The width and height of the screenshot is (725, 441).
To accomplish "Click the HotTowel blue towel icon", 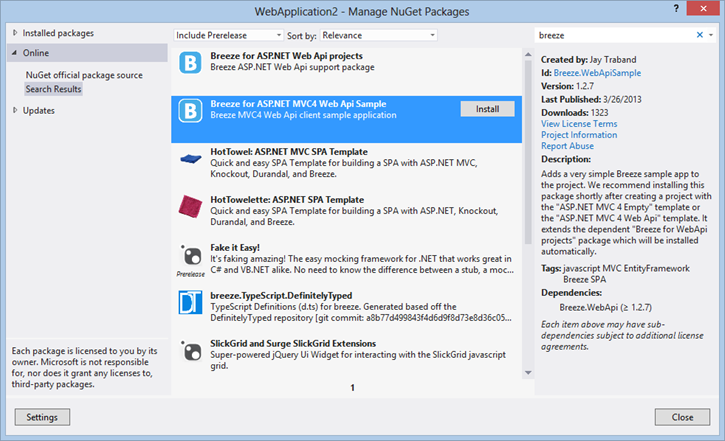I will [x=190, y=159].
